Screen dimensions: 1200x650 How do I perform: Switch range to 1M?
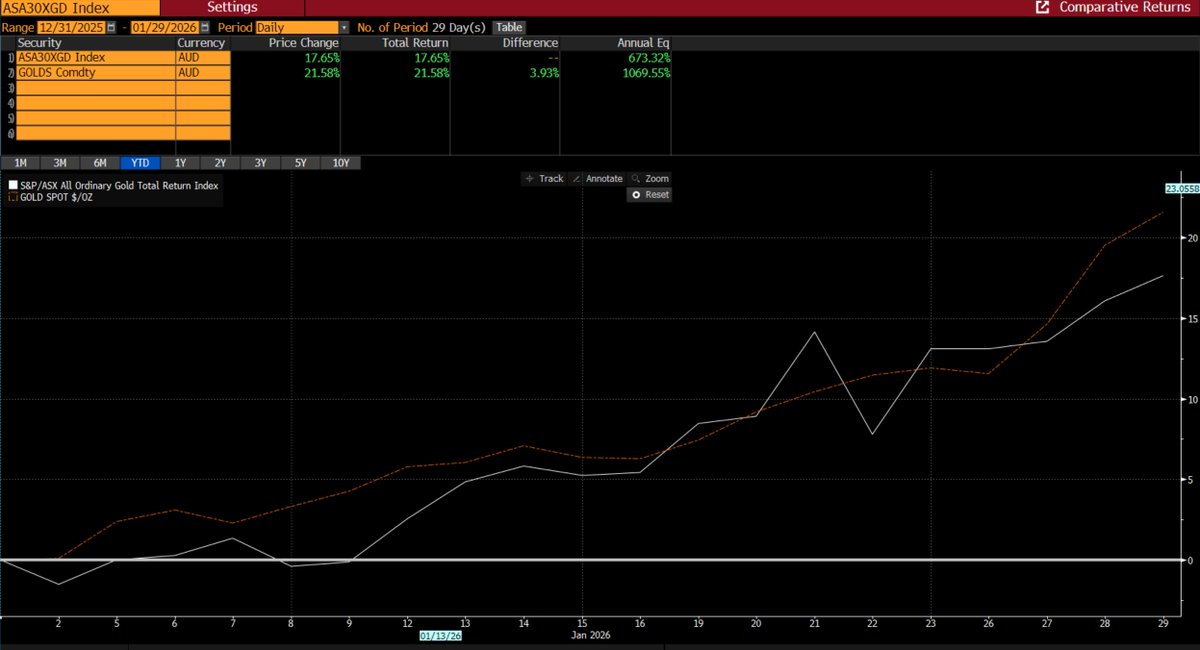coord(19,162)
